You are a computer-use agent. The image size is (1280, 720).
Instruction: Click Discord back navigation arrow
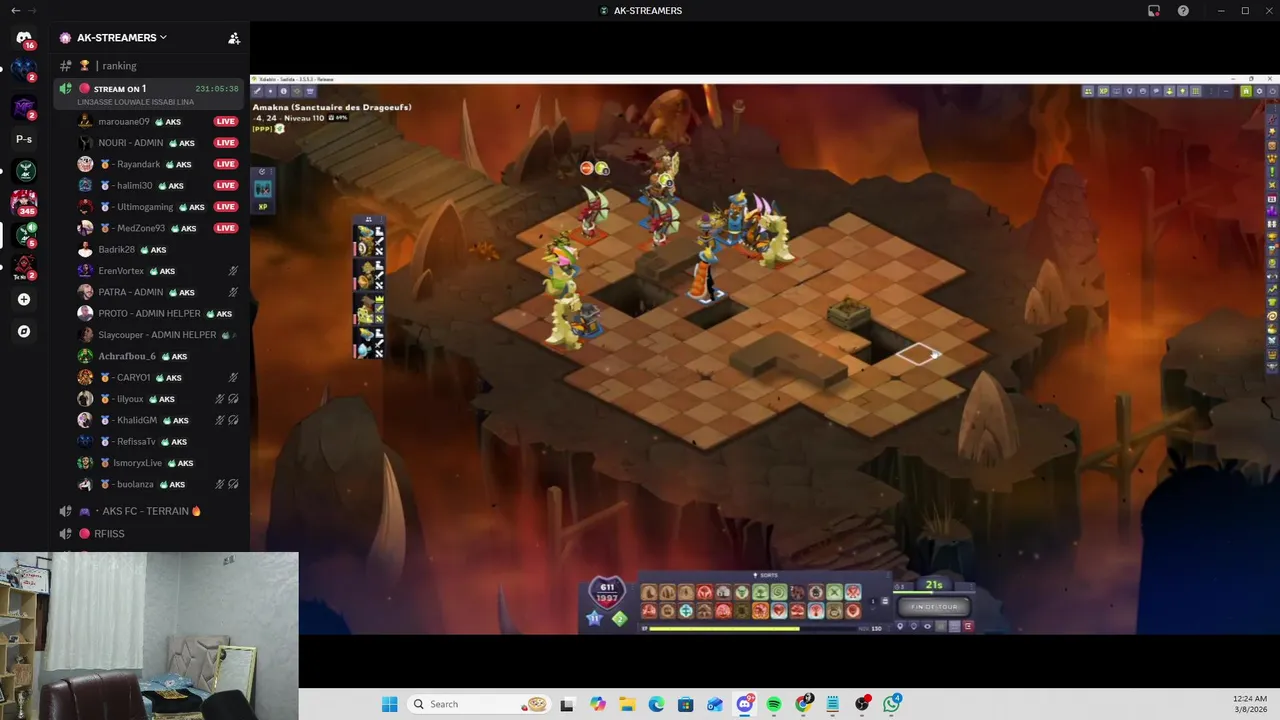[x=15, y=10]
